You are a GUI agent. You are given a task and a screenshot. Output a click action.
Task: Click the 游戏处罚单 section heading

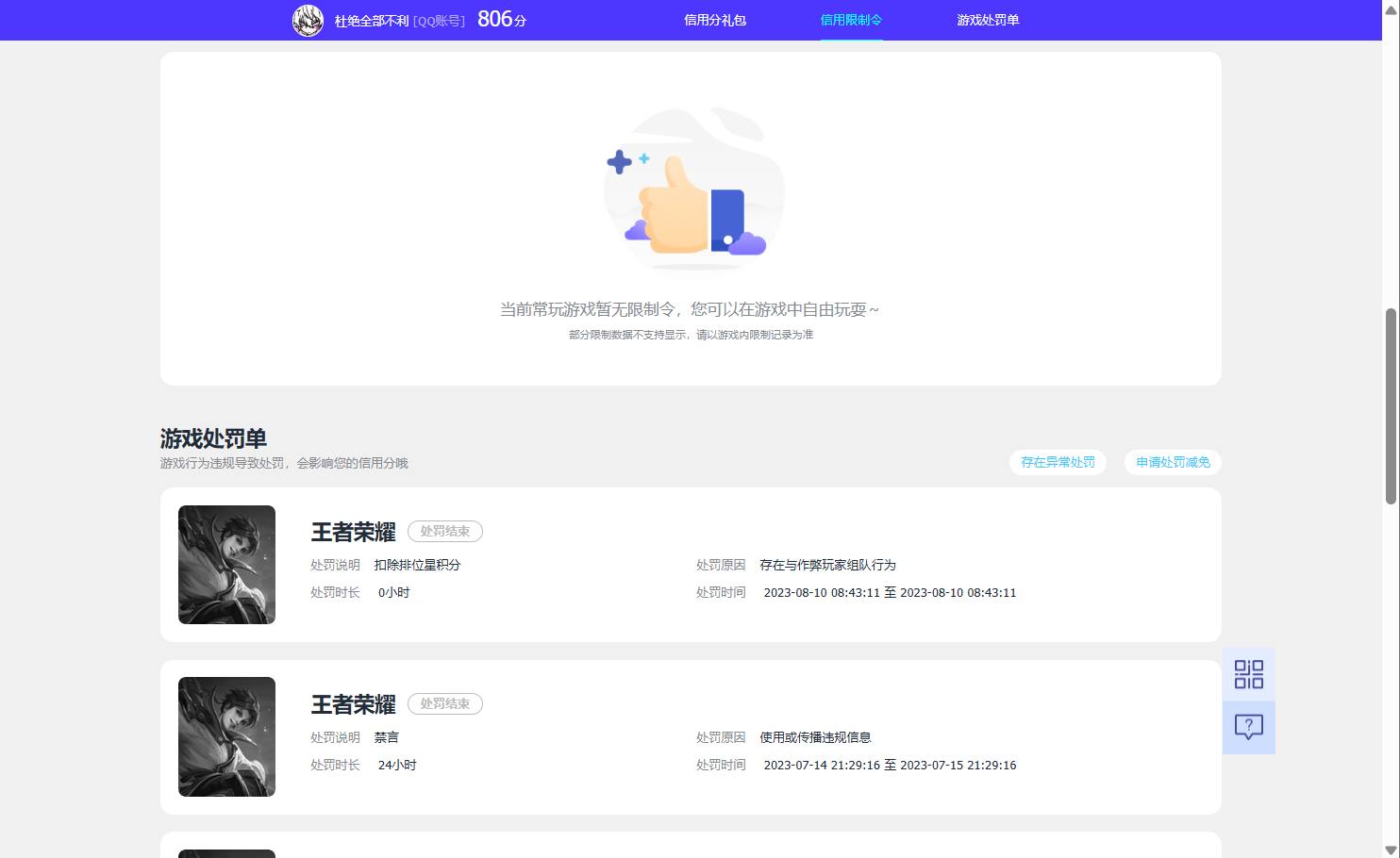213,438
